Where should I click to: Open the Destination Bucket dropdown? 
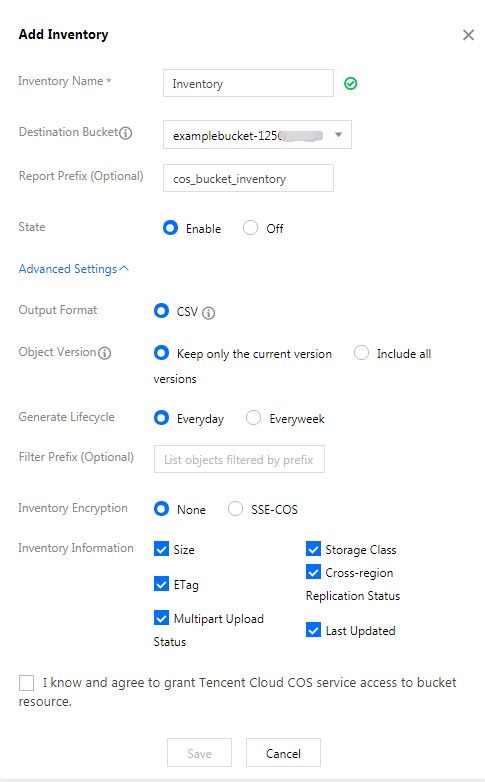(x=257, y=134)
